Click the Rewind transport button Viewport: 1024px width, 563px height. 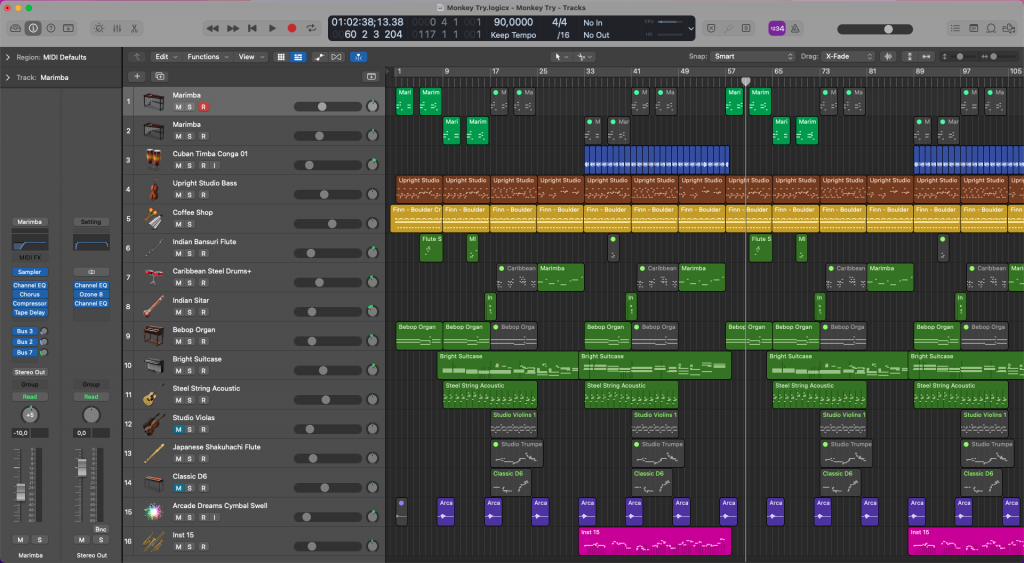[x=212, y=28]
